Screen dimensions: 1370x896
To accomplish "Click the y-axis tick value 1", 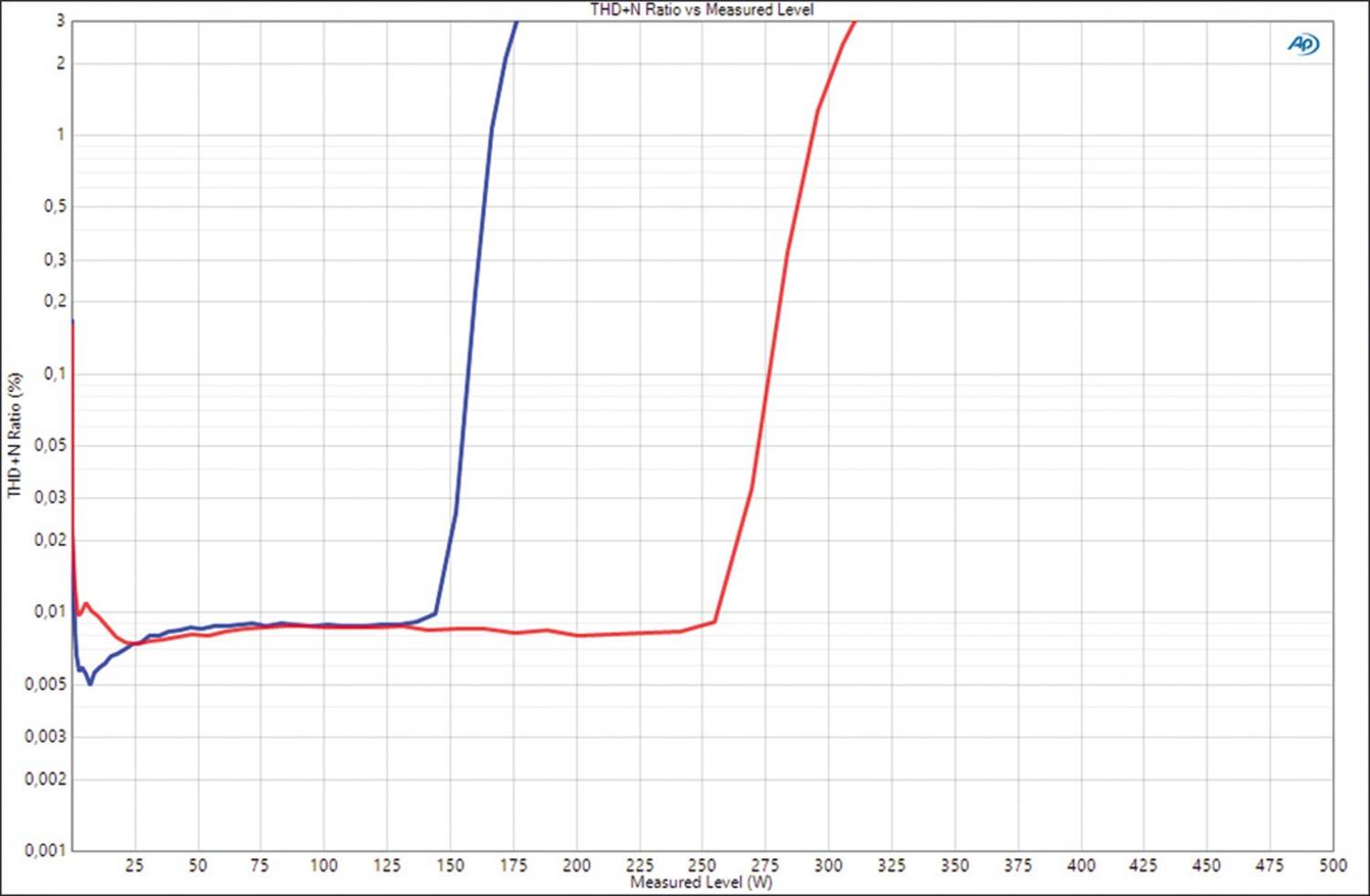I will (61, 135).
